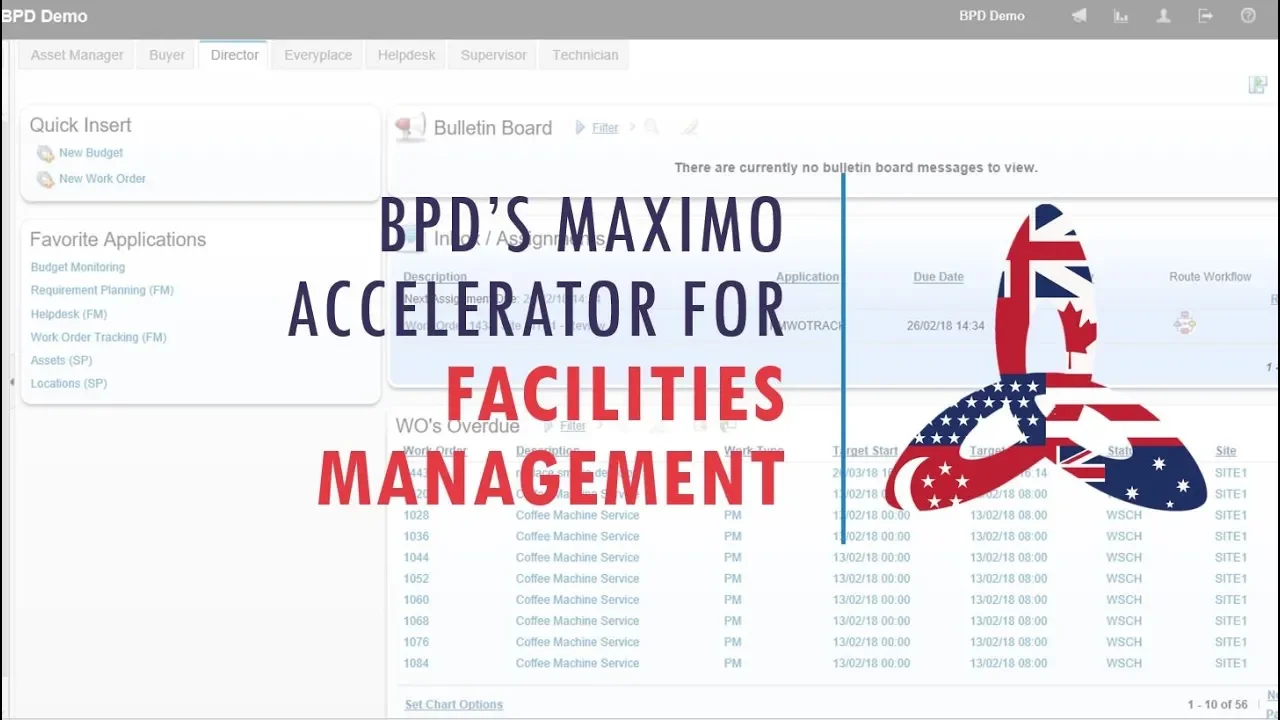The height and width of the screenshot is (720, 1280).
Task: Open work order 1084
Action: tap(416, 662)
